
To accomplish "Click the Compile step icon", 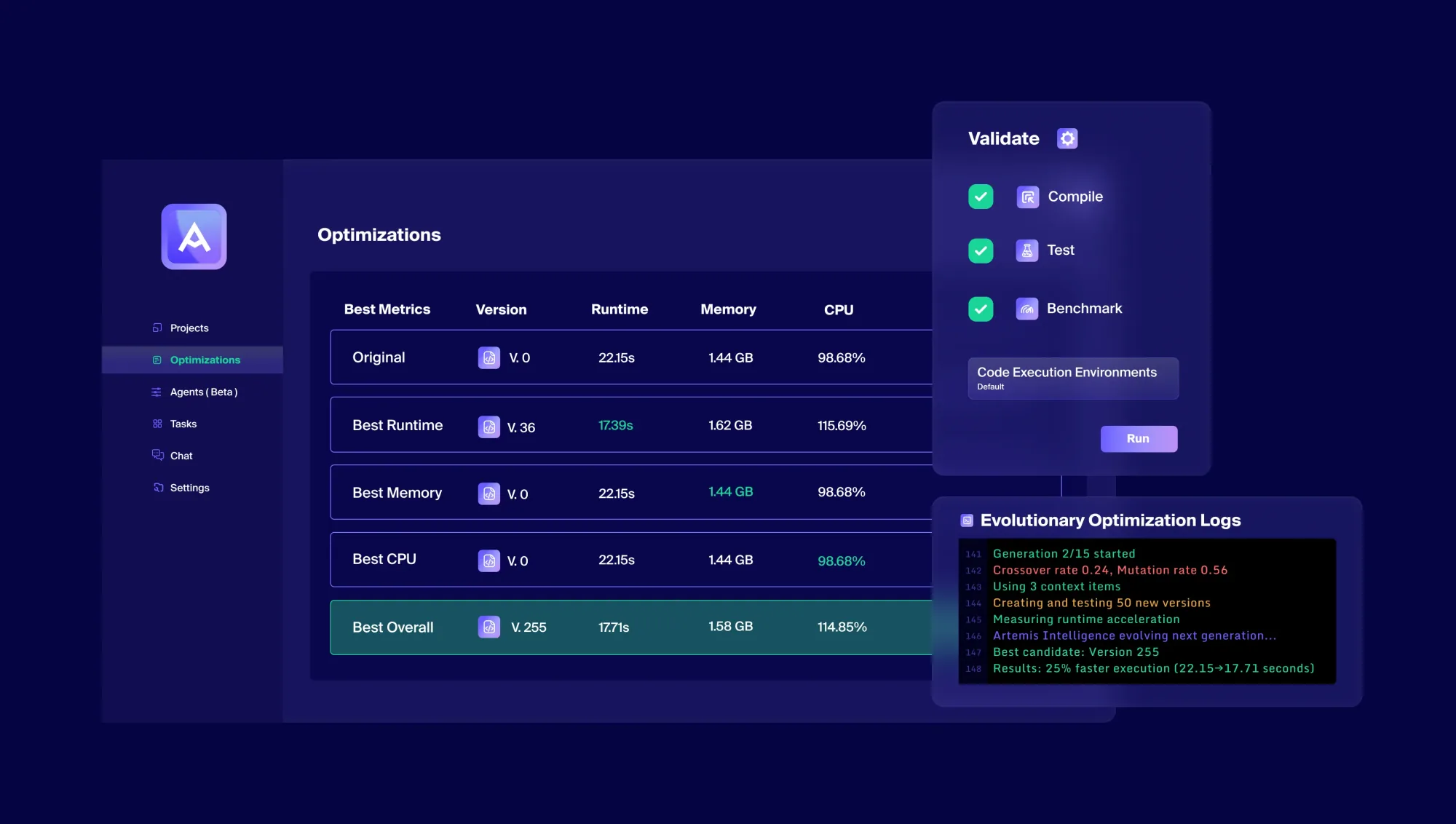I will (x=1027, y=197).
